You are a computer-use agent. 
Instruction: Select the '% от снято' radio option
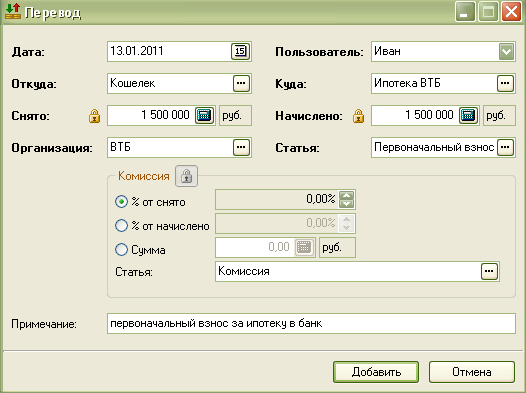(x=121, y=202)
